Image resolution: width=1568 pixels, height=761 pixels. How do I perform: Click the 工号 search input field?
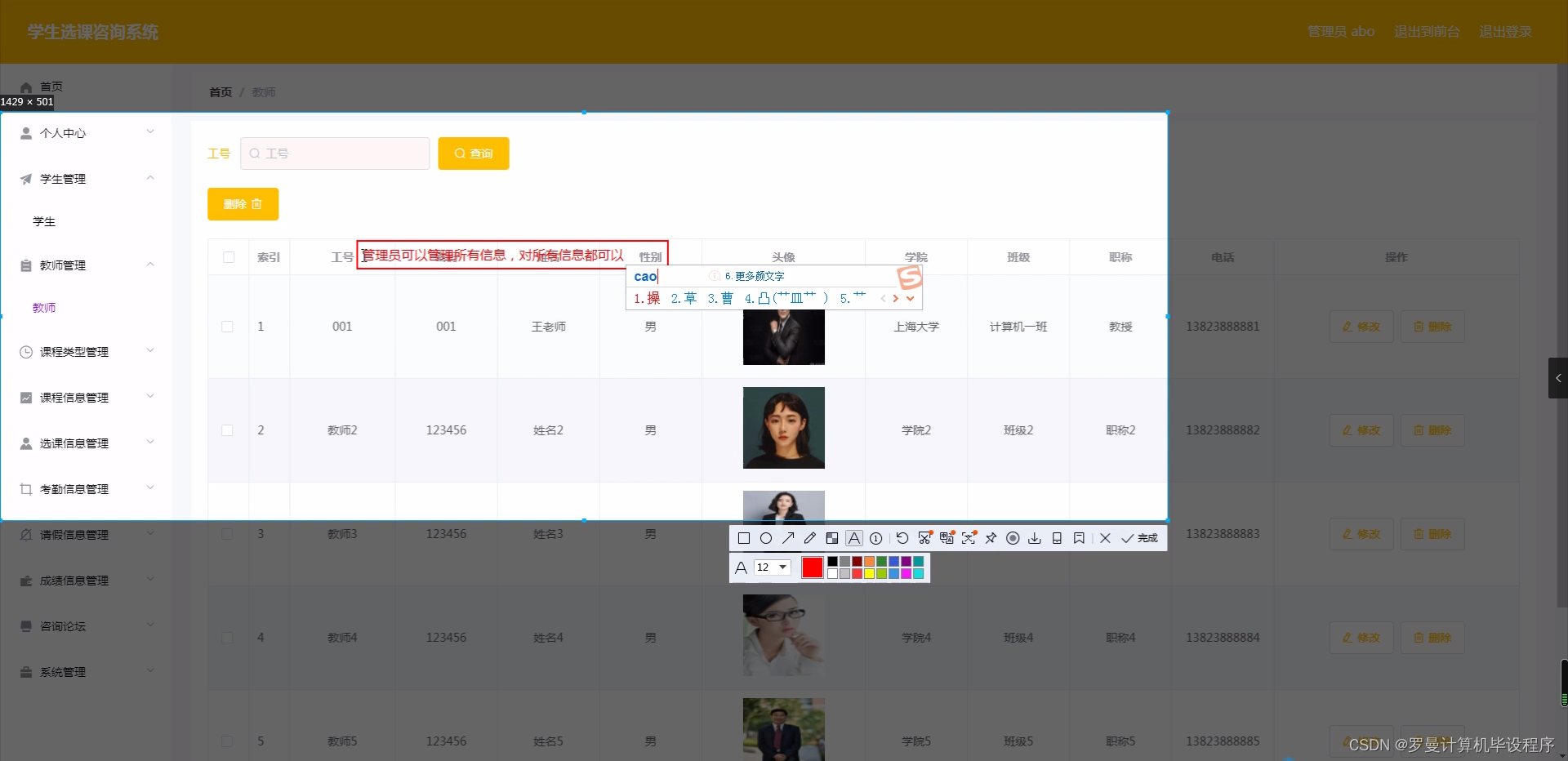pyautogui.click(x=335, y=154)
